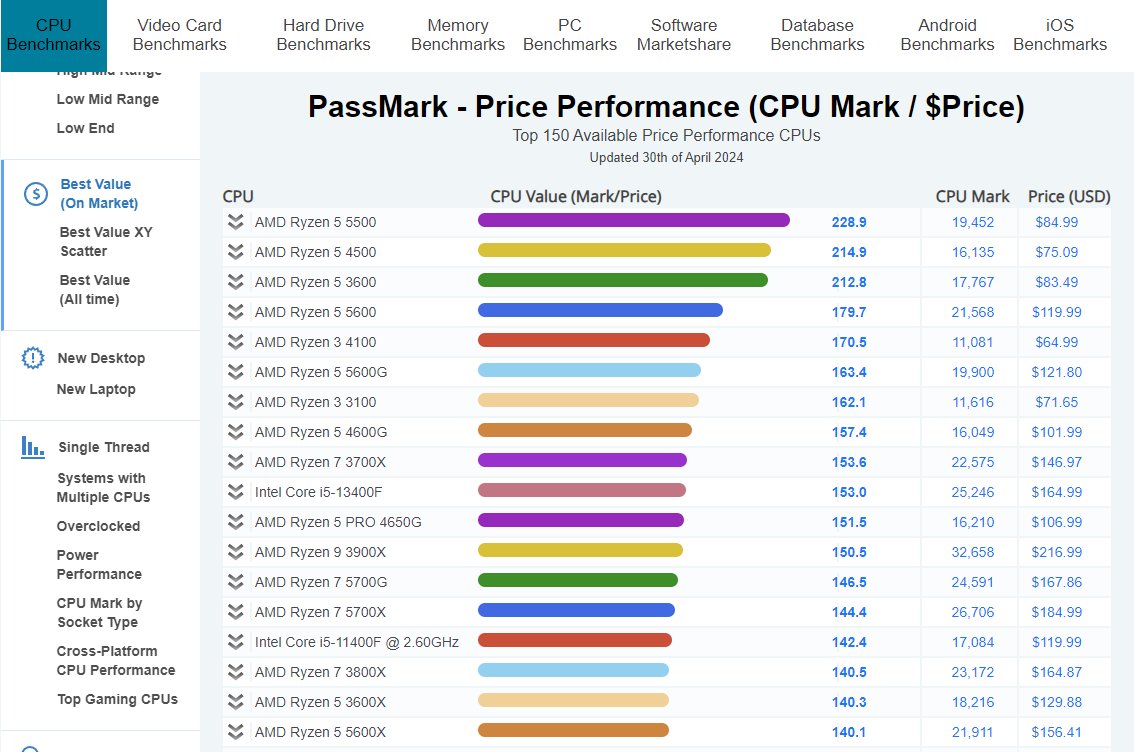Go to Memory Benchmarks tab
Image resolution: width=1134 pixels, height=752 pixels.
pyautogui.click(x=458, y=35)
